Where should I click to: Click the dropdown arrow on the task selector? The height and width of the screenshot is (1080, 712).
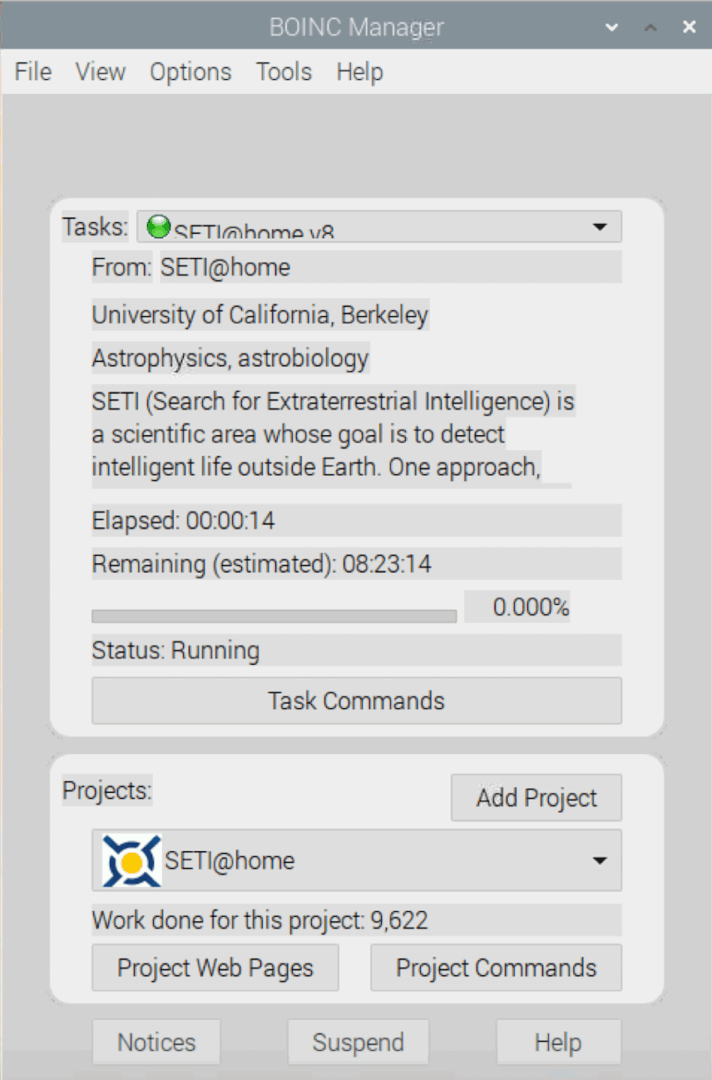pos(599,227)
